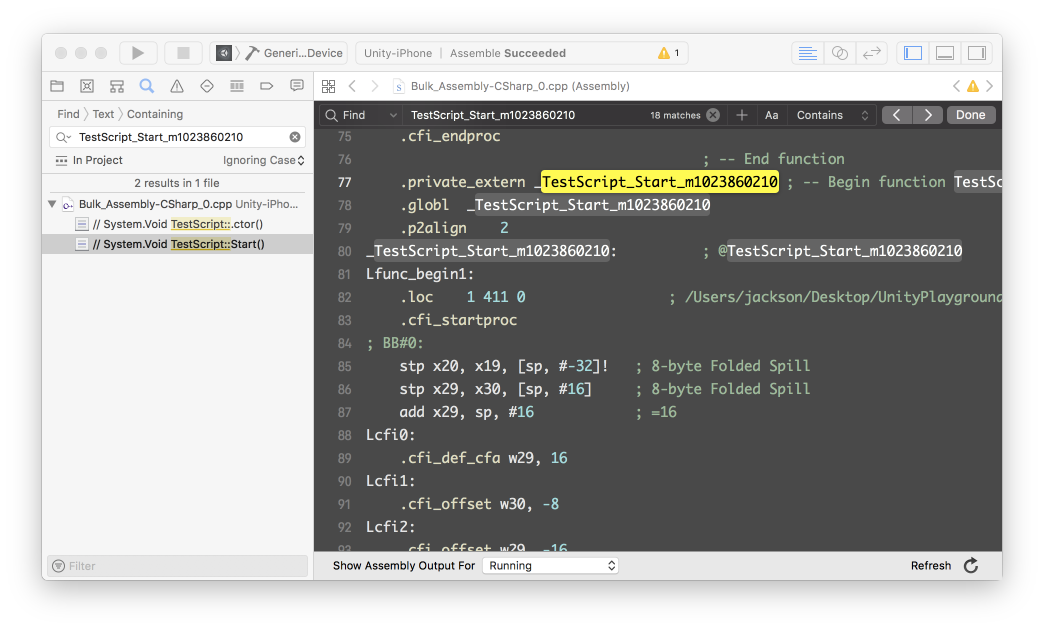
Task: Open the Debug navigator
Action: [236, 86]
